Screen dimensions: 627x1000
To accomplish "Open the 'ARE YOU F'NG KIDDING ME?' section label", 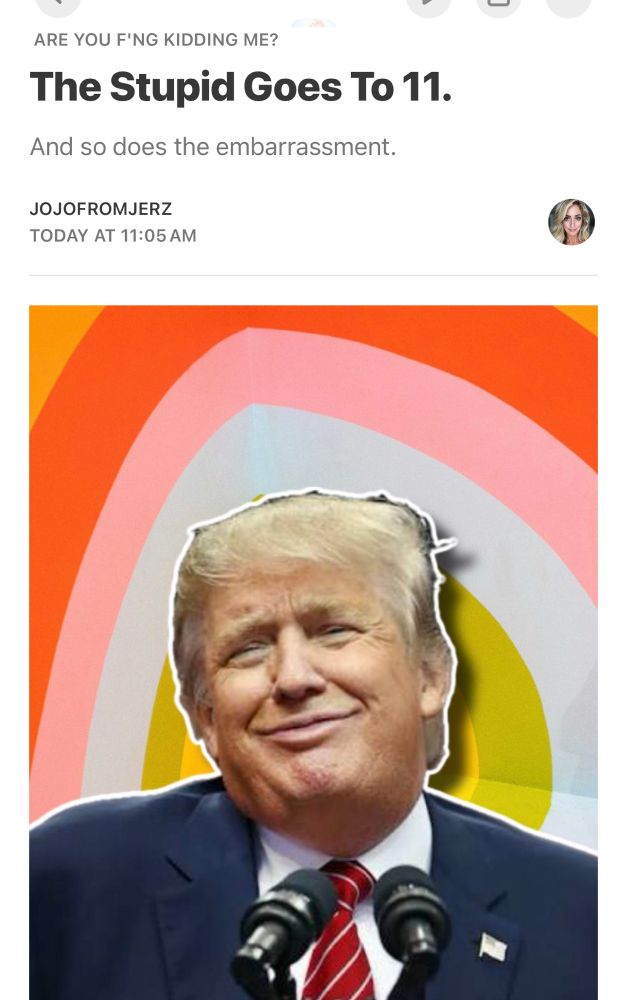I will (x=156, y=40).
